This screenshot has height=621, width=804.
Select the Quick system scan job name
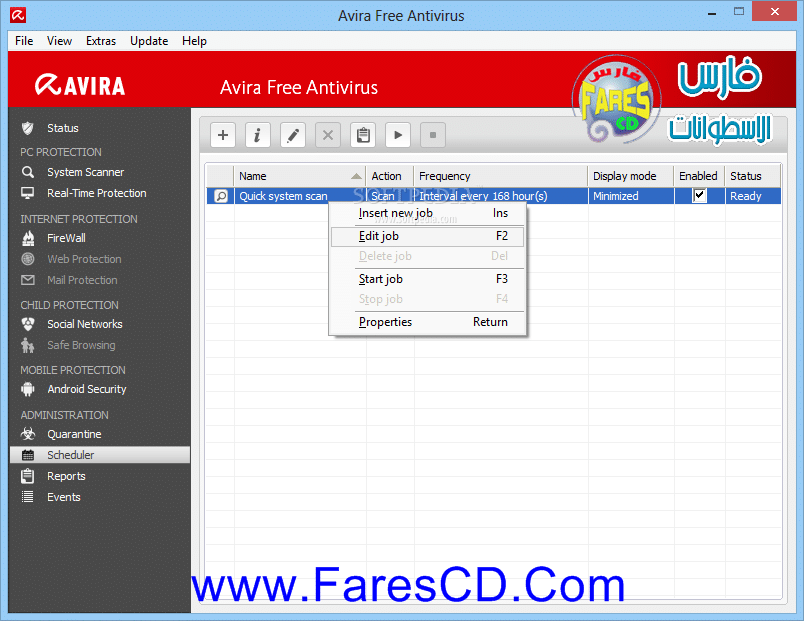pyautogui.click(x=284, y=196)
